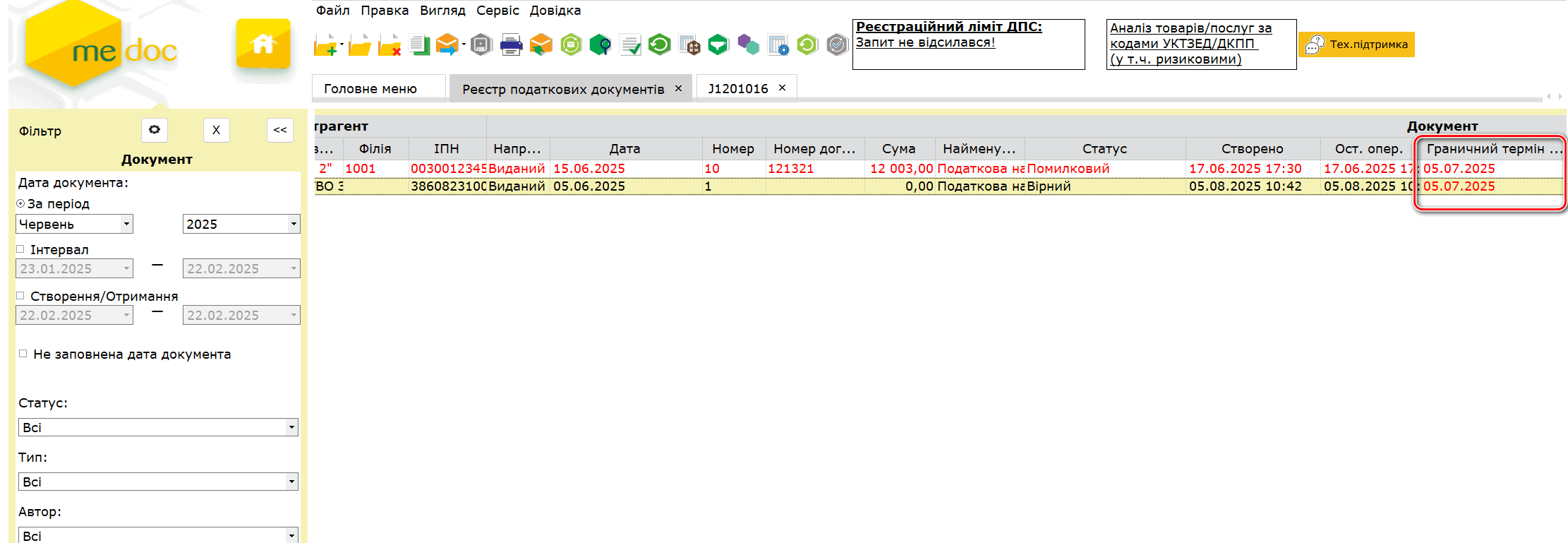
Task: Click the green hexagon magnifier search icon
Action: pyautogui.click(x=600, y=46)
